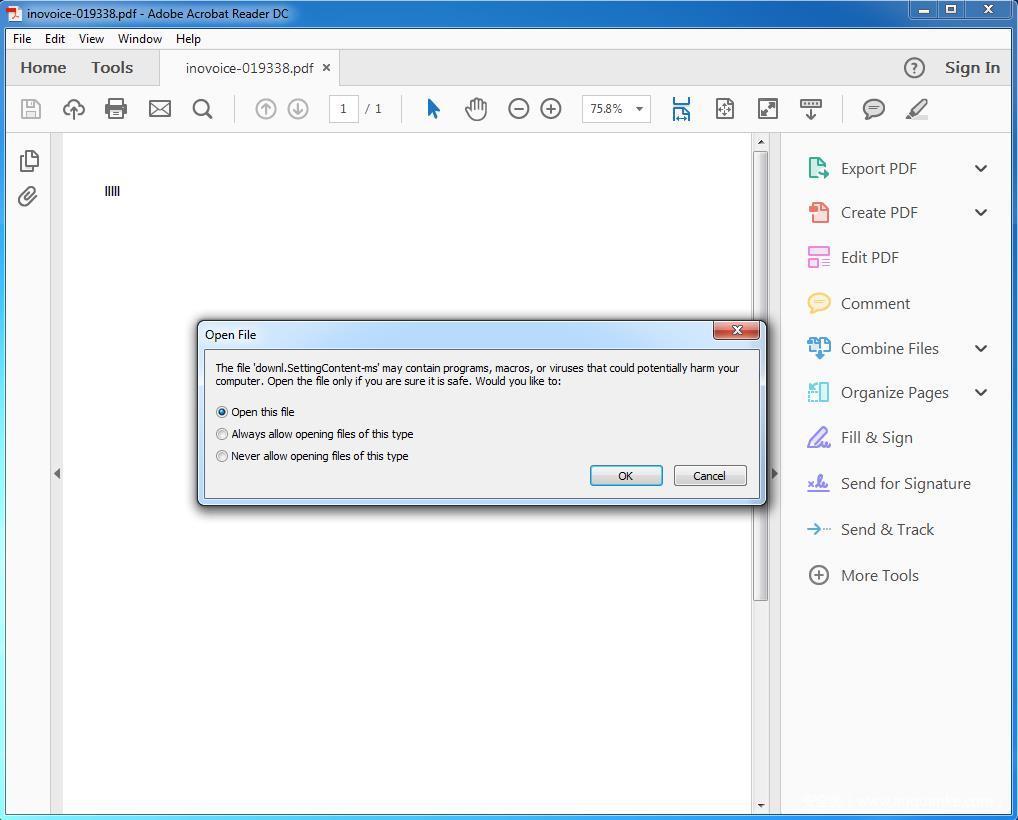Expand the Combine Files chevron
This screenshot has height=820, width=1018.
pos(981,349)
